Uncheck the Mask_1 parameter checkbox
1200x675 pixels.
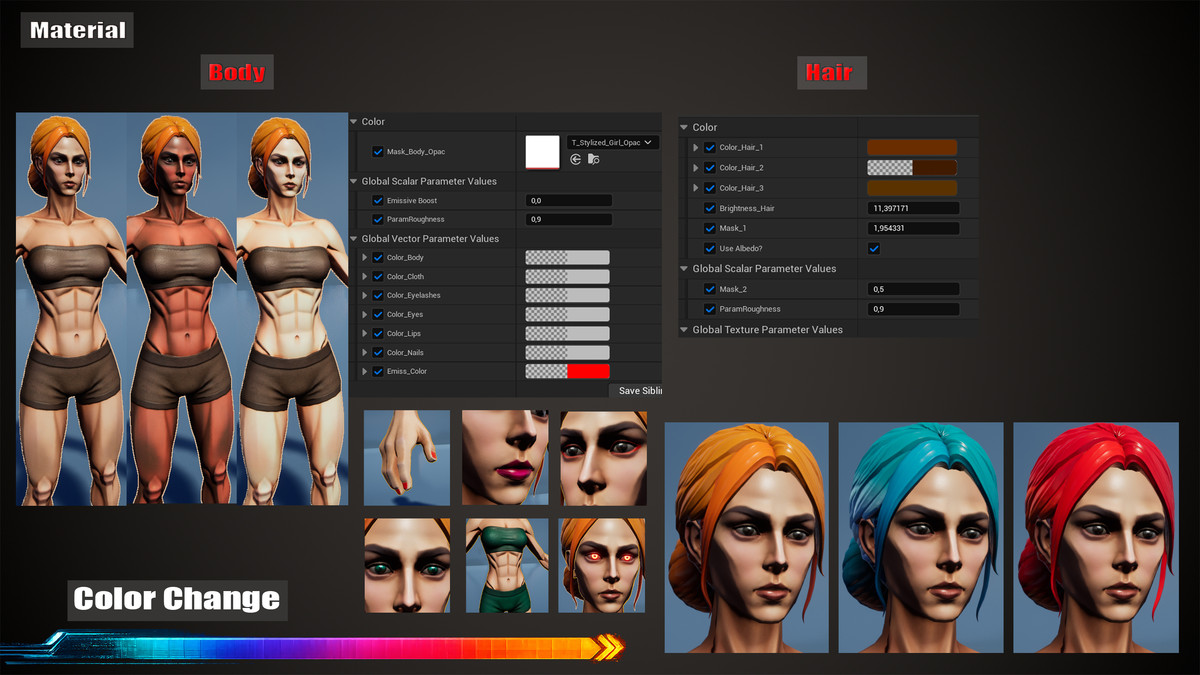pyautogui.click(x=710, y=229)
